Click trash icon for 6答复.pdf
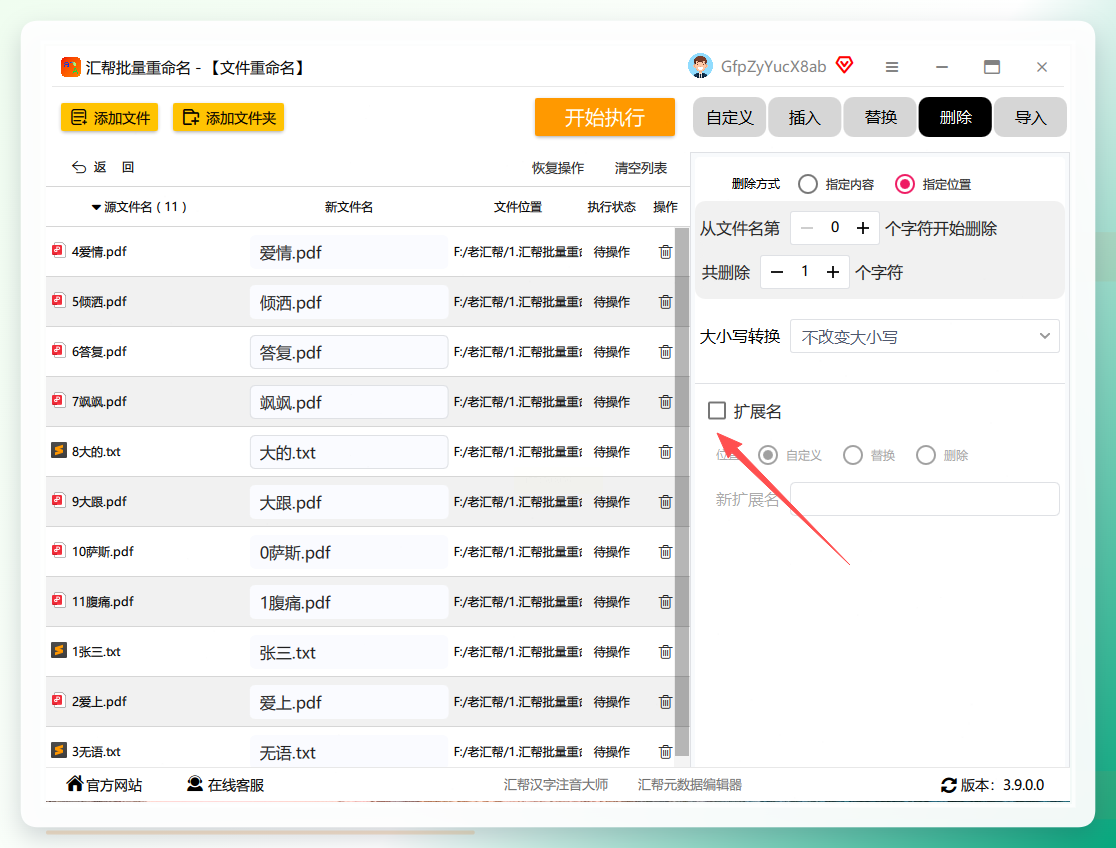The width and height of the screenshot is (1116, 848). pos(665,352)
